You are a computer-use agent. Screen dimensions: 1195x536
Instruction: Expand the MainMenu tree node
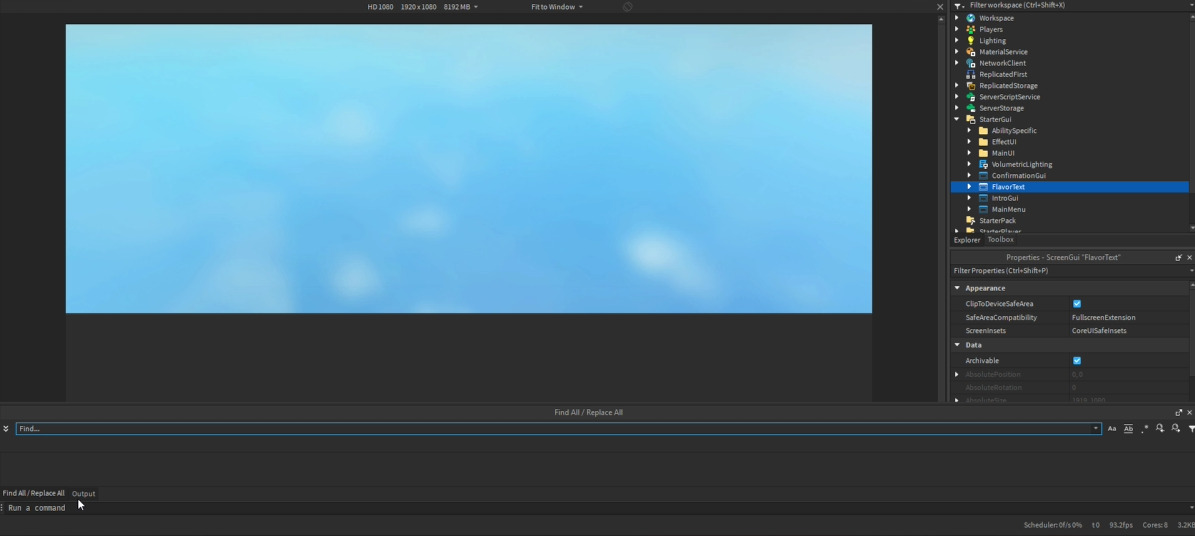(x=969, y=210)
